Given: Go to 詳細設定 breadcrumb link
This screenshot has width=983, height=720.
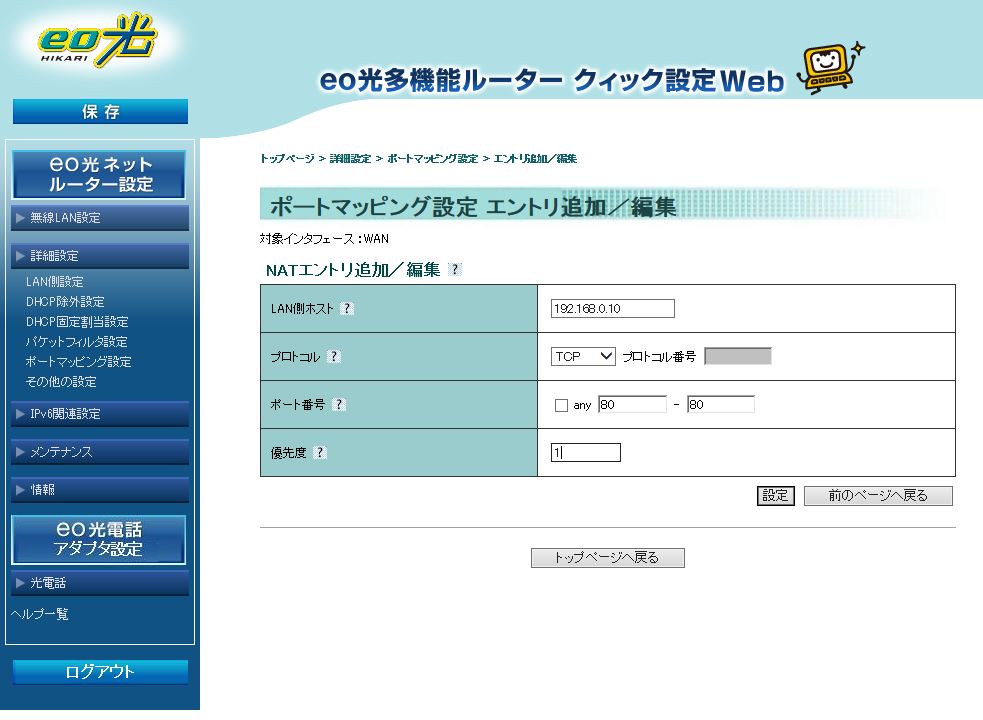Looking at the screenshot, I should pos(350,159).
